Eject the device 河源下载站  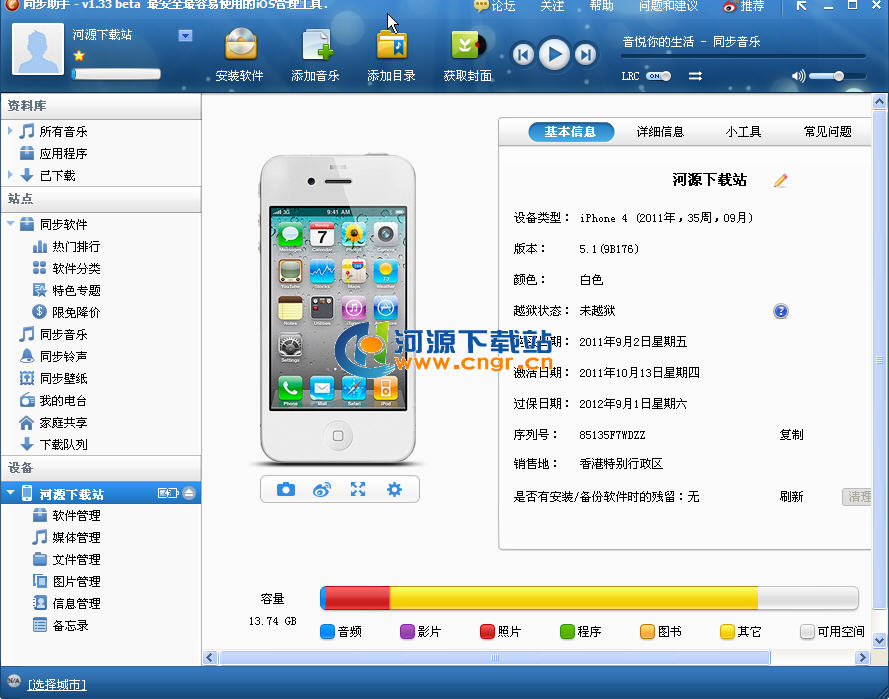[190, 494]
